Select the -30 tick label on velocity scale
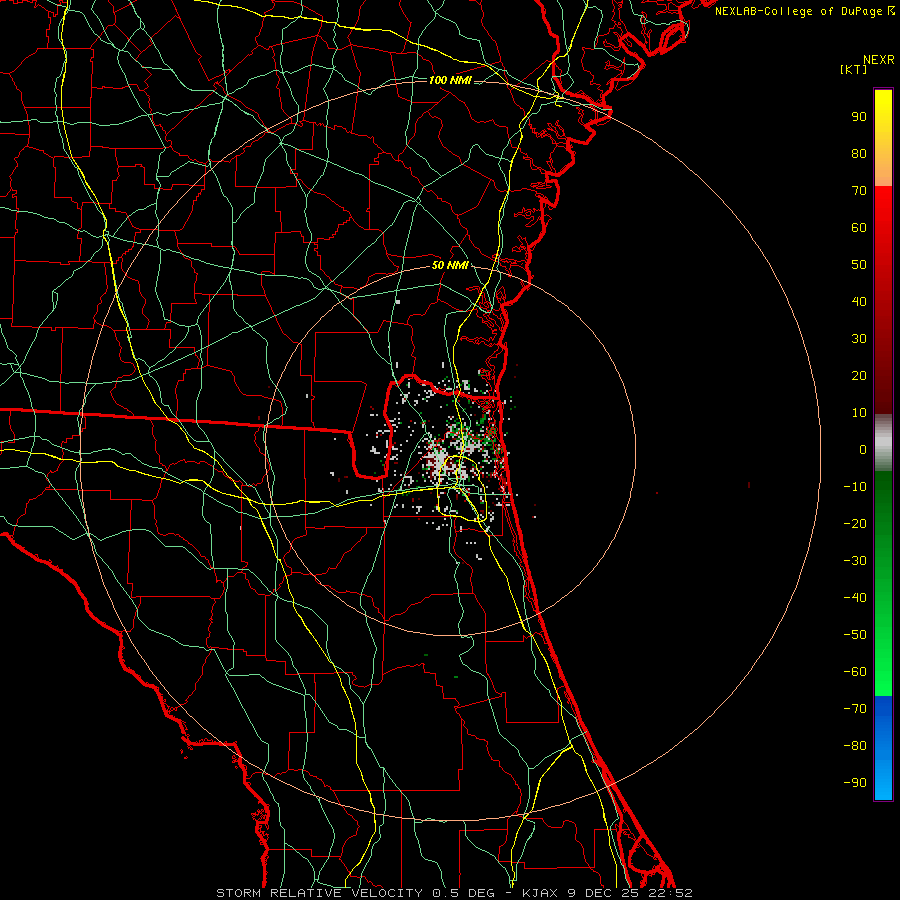The height and width of the screenshot is (900, 900). tap(855, 561)
